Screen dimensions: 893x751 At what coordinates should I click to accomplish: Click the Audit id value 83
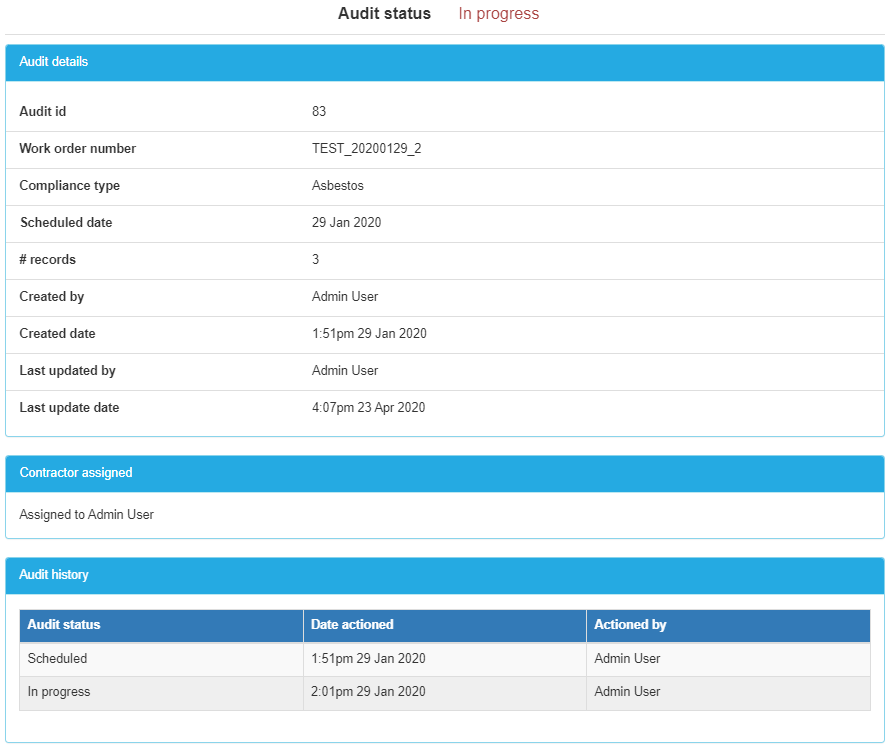click(x=316, y=111)
